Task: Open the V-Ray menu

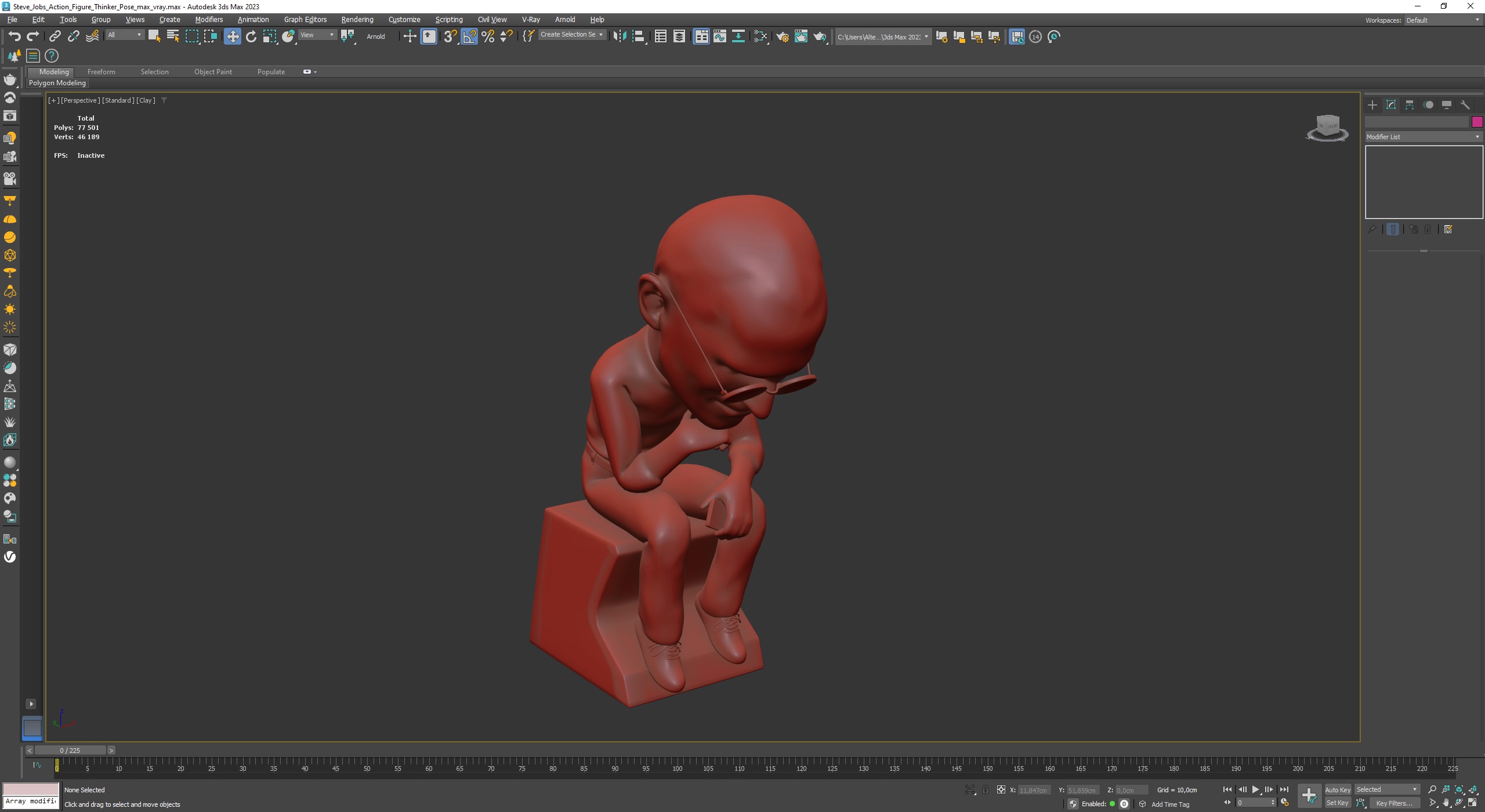Action: pos(531,20)
